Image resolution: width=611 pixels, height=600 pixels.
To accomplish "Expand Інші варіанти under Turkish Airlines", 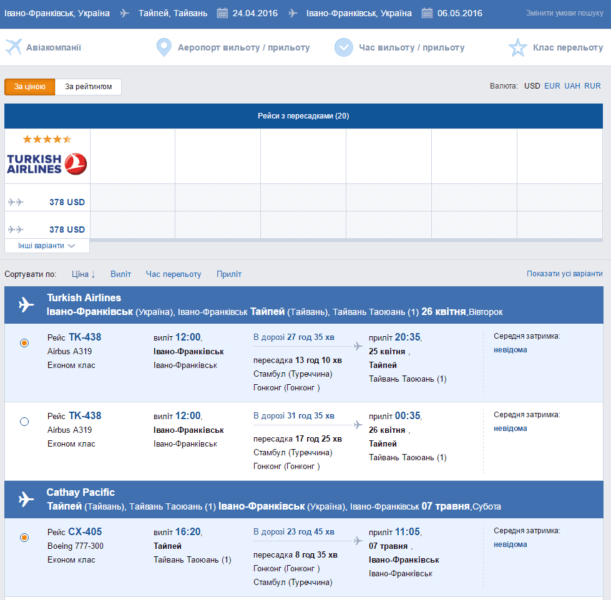I will point(46,245).
